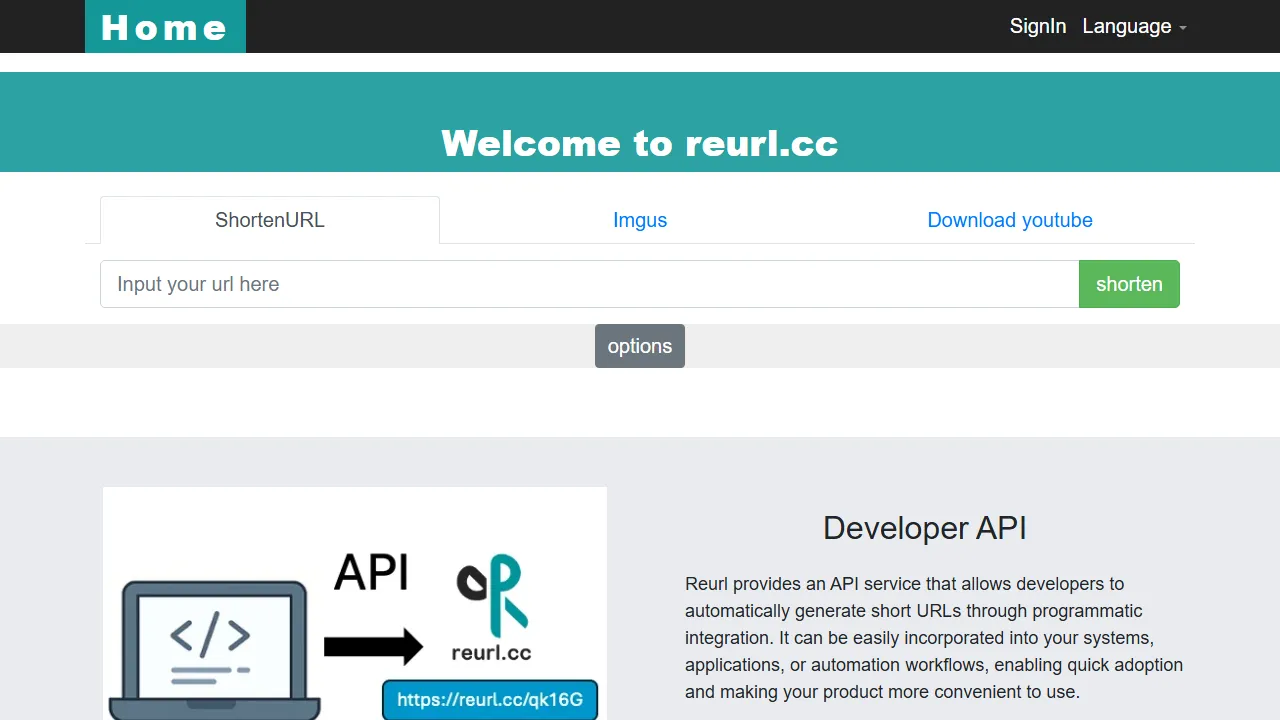Screen dimensions: 1280x720
Task: Click the Welcome to reurl.cc heading
Action: pos(640,143)
